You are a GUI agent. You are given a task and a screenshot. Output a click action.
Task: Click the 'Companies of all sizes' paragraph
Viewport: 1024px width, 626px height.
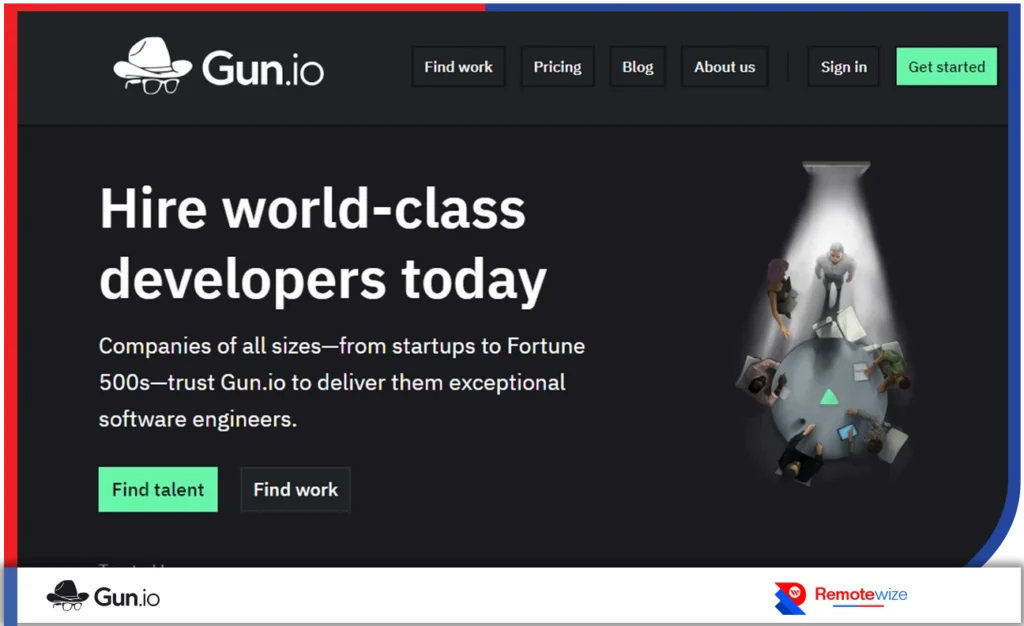[x=342, y=383]
